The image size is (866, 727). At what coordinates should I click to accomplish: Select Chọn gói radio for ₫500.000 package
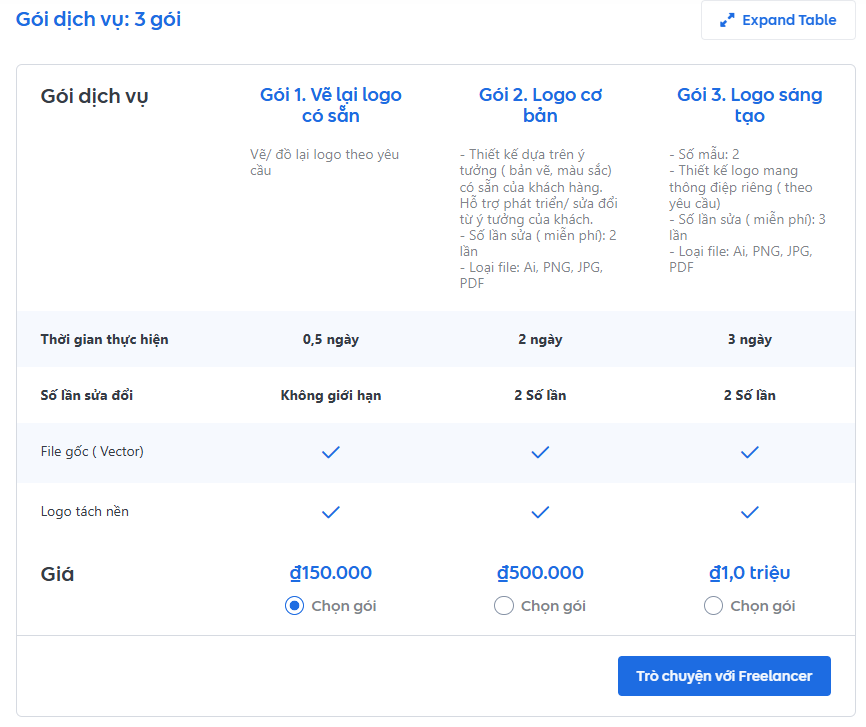click(504, 606)
